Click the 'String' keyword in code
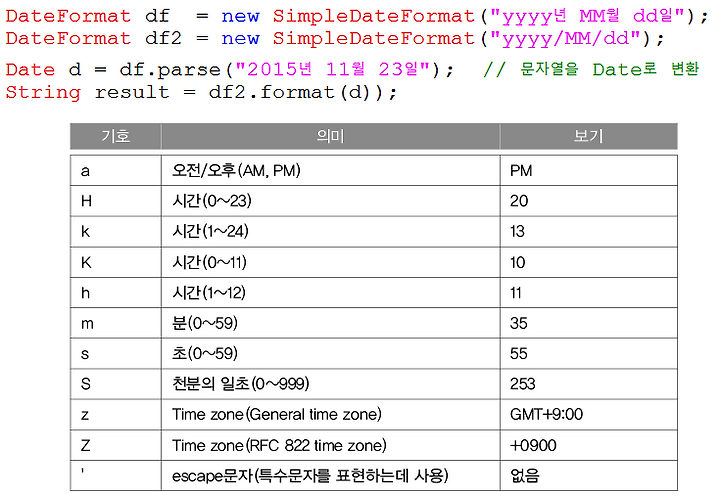Viewport: 720px width, 497px height. [43, 92]
